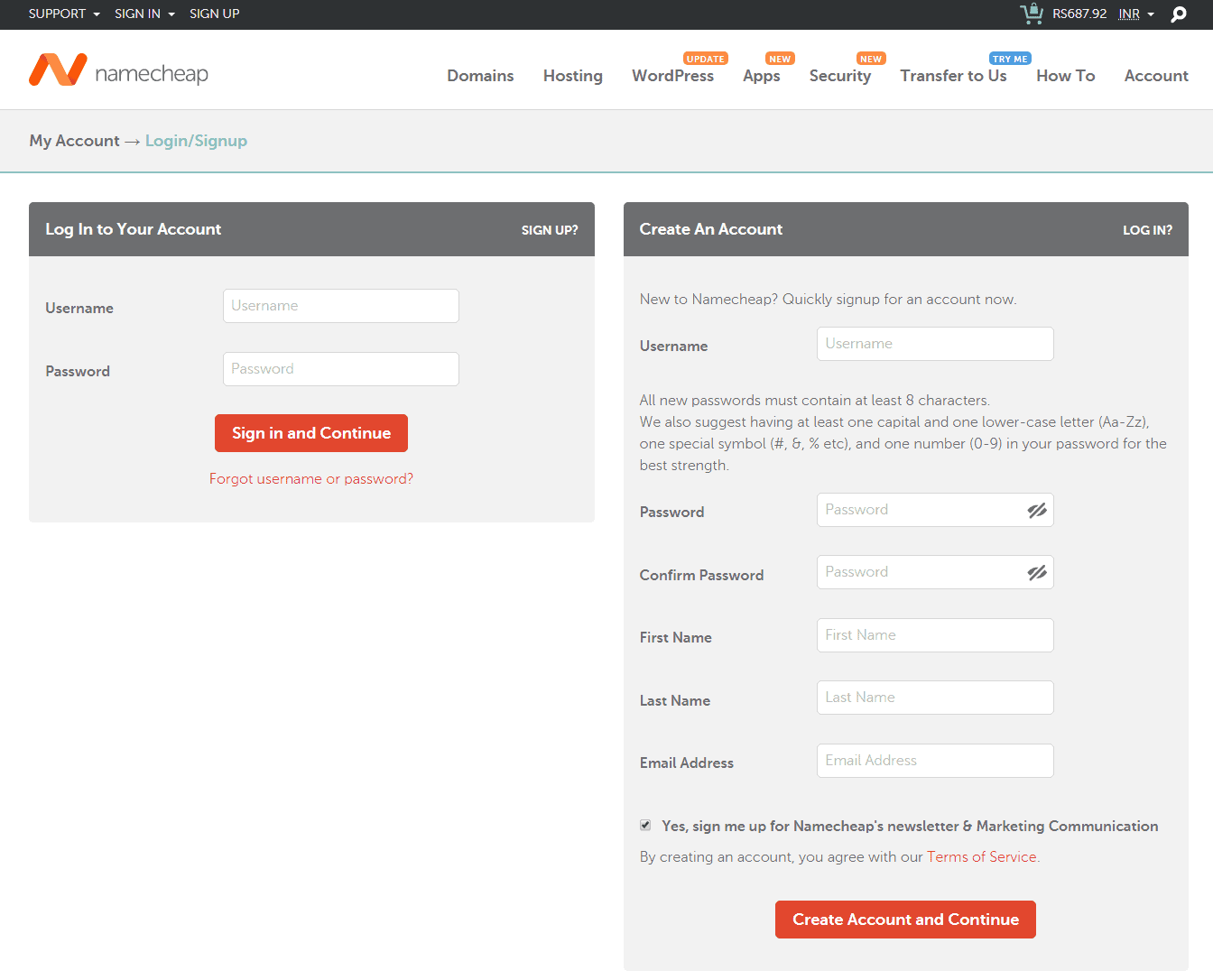The image size is (1213, 980).
Task: Click Create Account and Continue button
Action: [905, 920]
